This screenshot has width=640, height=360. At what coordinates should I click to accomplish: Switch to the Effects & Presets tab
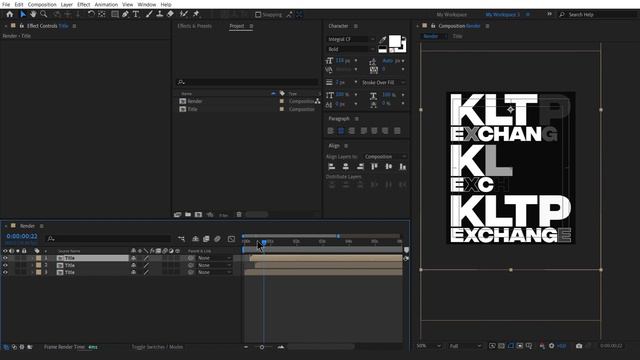pyautogui.click(x=195, y=26)
